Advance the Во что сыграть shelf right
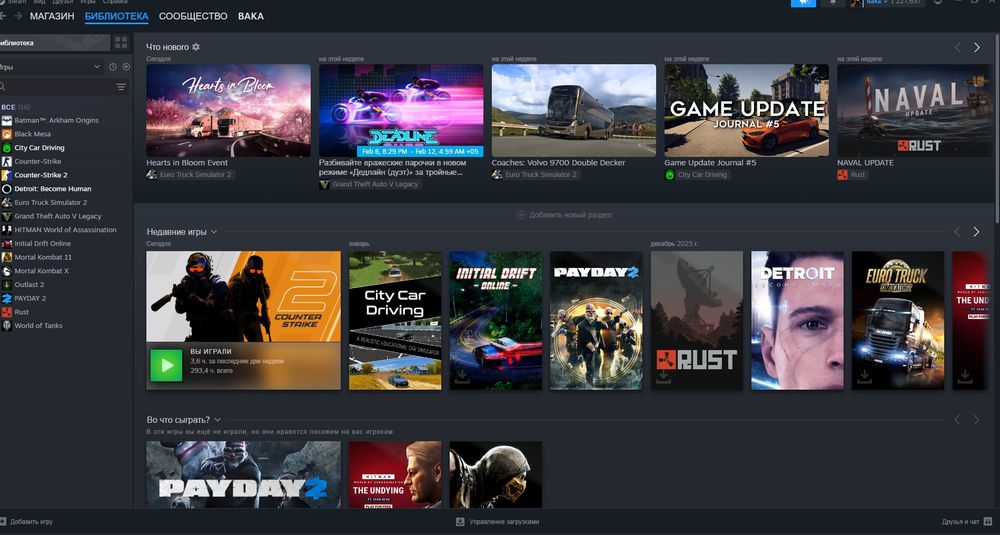This screenshot has height=535, width=1000. pos(976,420)
